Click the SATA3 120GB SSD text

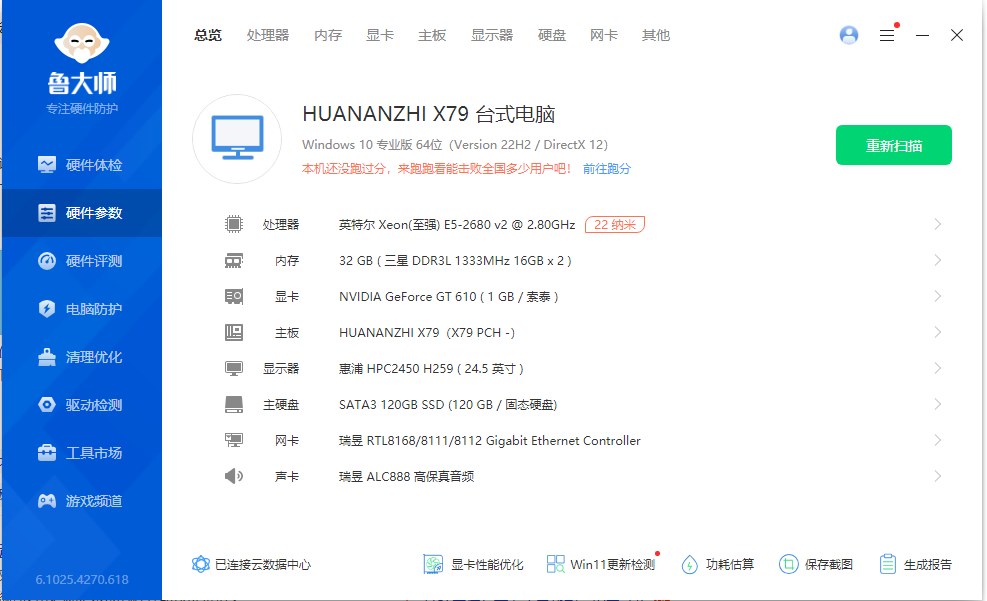[x=448, y=405]
